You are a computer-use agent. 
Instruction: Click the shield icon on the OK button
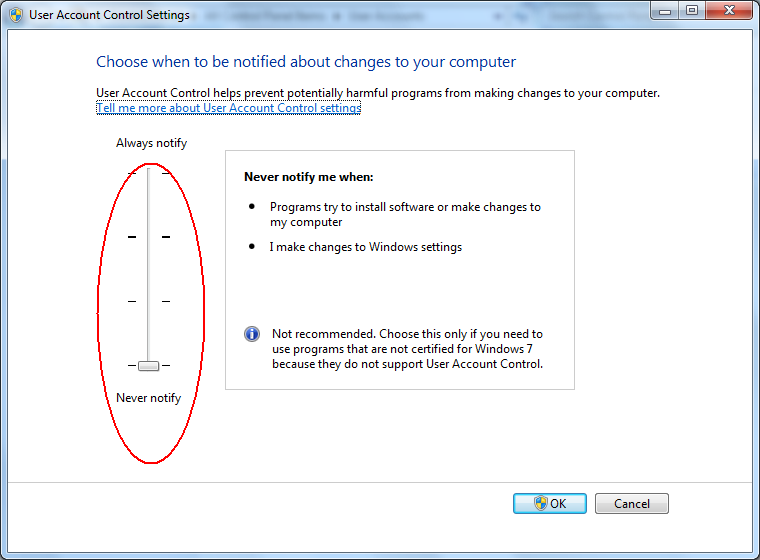540,503
